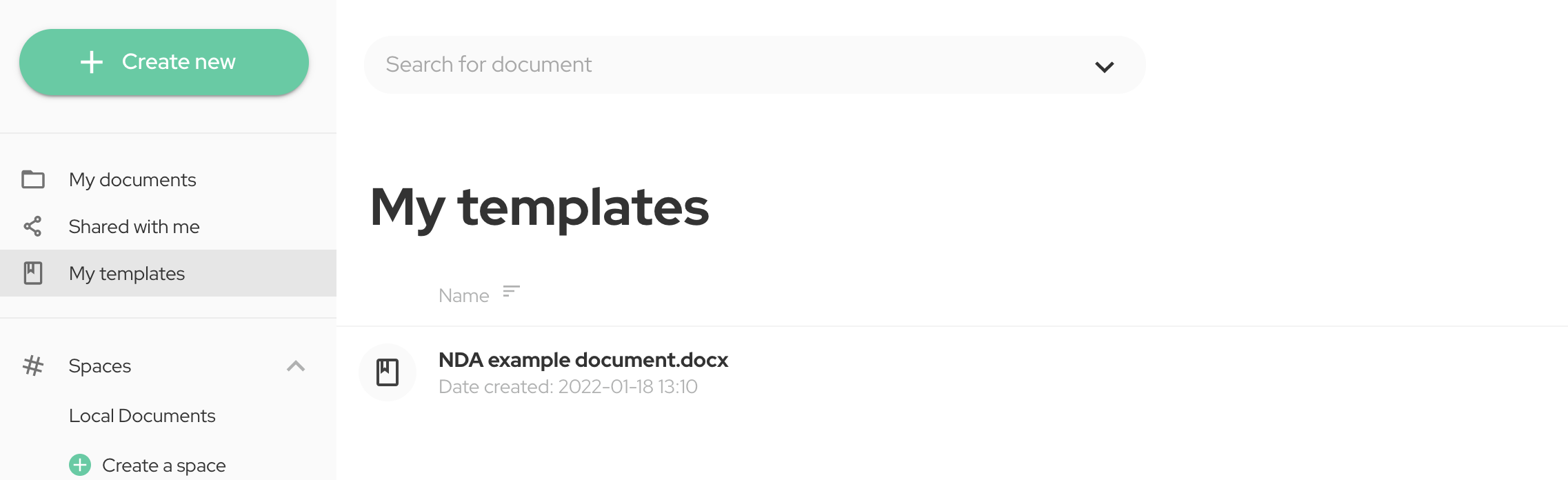
Task: Click the Create new button
Action: click(x=164, y=62)
